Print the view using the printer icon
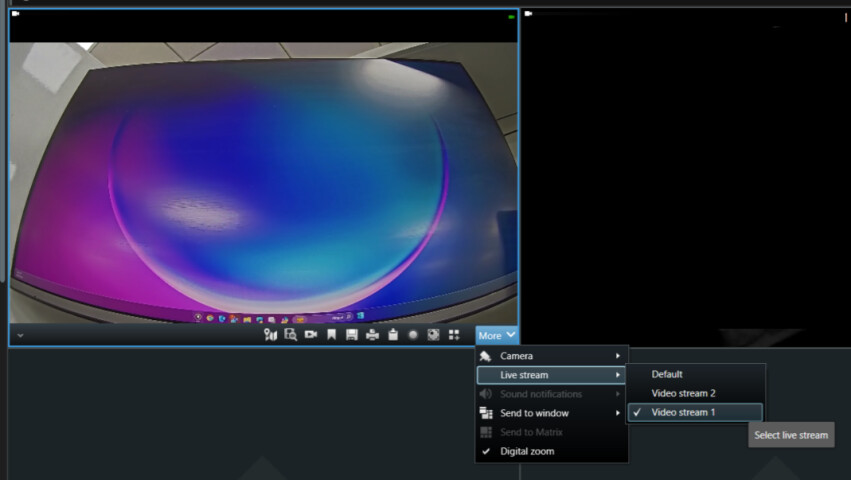The height and width of the screenshot is (480, 851). pyautogui.click(x=372, y=335)
